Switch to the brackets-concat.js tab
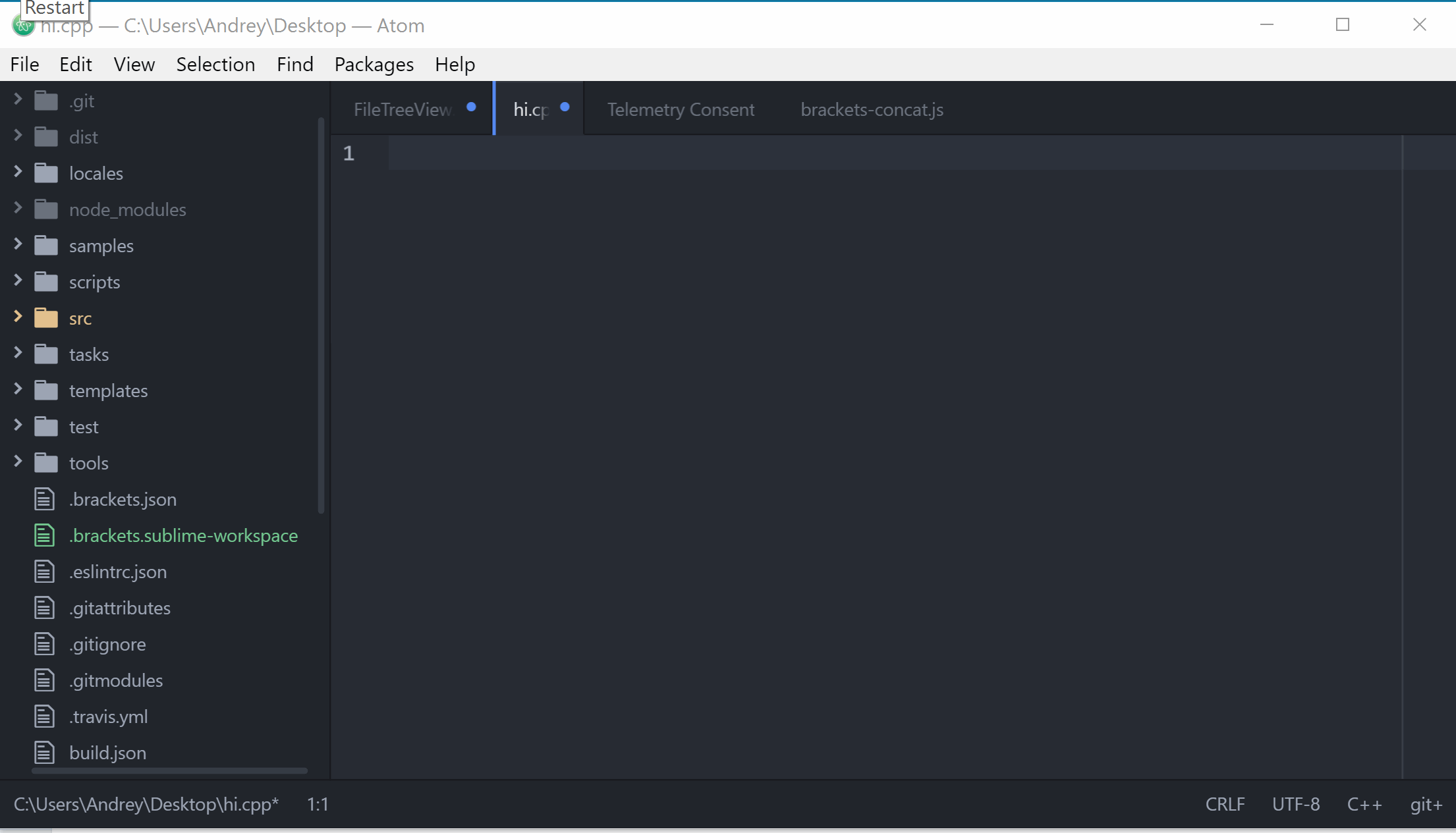 pos(872,109)
